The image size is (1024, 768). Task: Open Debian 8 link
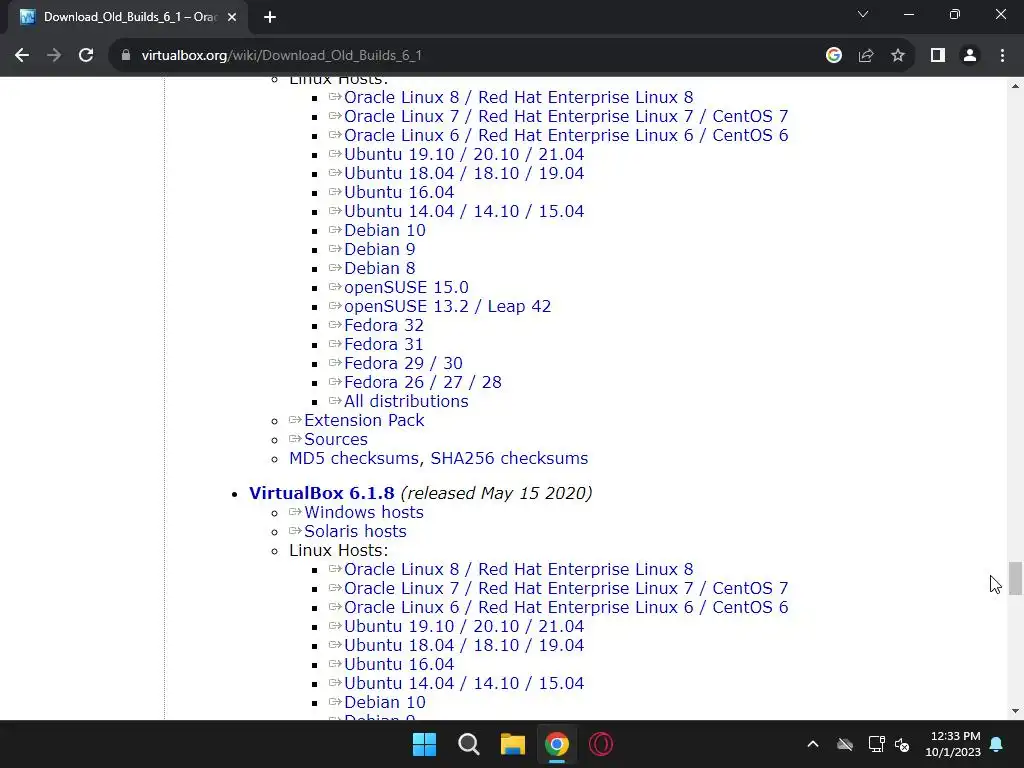point(379,268)
